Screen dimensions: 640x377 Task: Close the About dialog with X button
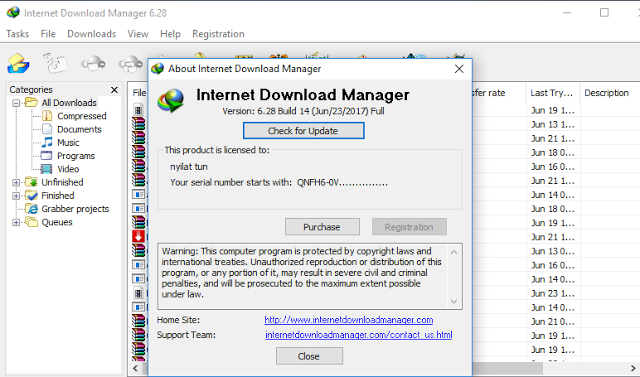(x=459, y=69)
